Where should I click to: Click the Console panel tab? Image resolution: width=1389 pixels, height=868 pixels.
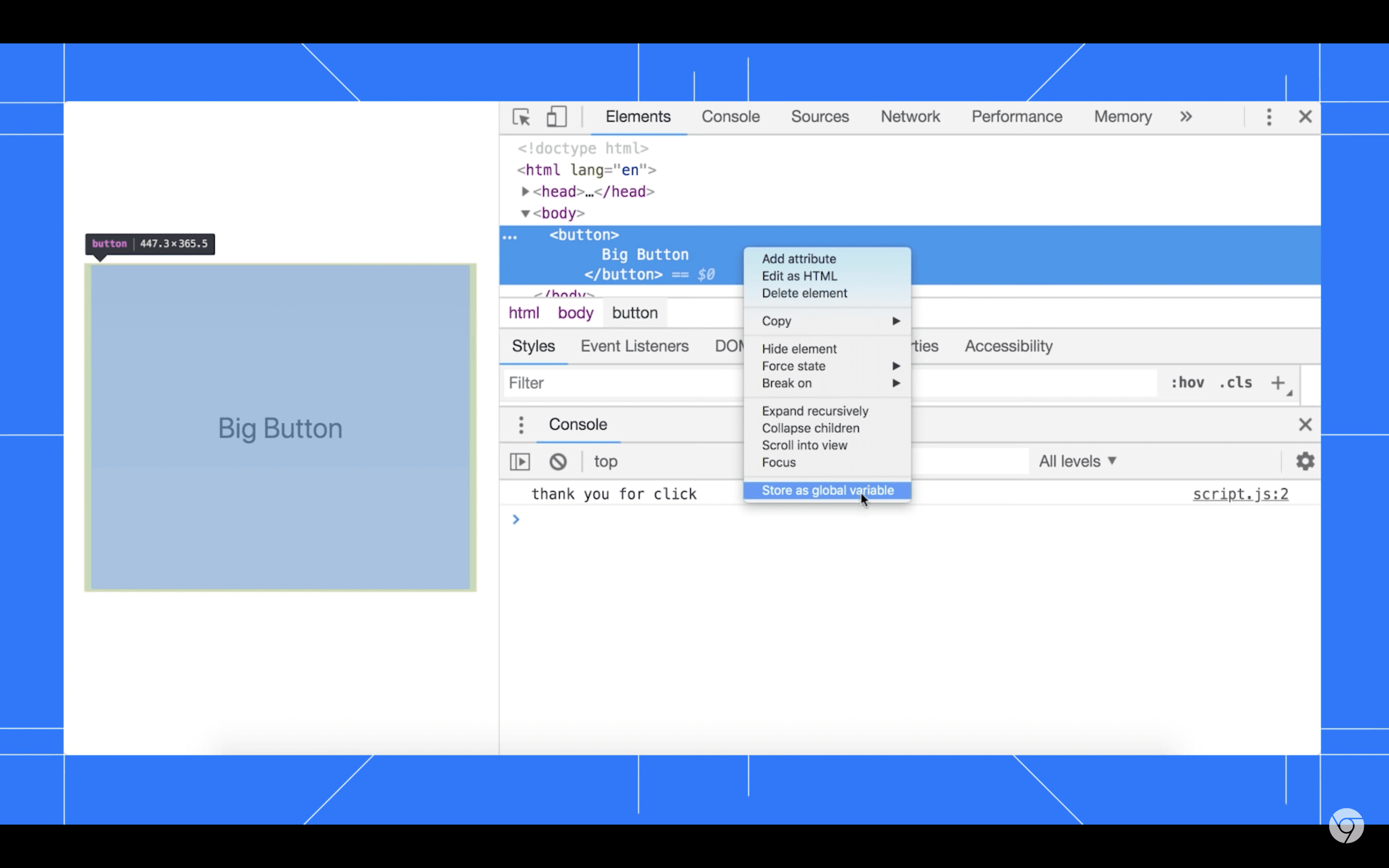[730, 117]
